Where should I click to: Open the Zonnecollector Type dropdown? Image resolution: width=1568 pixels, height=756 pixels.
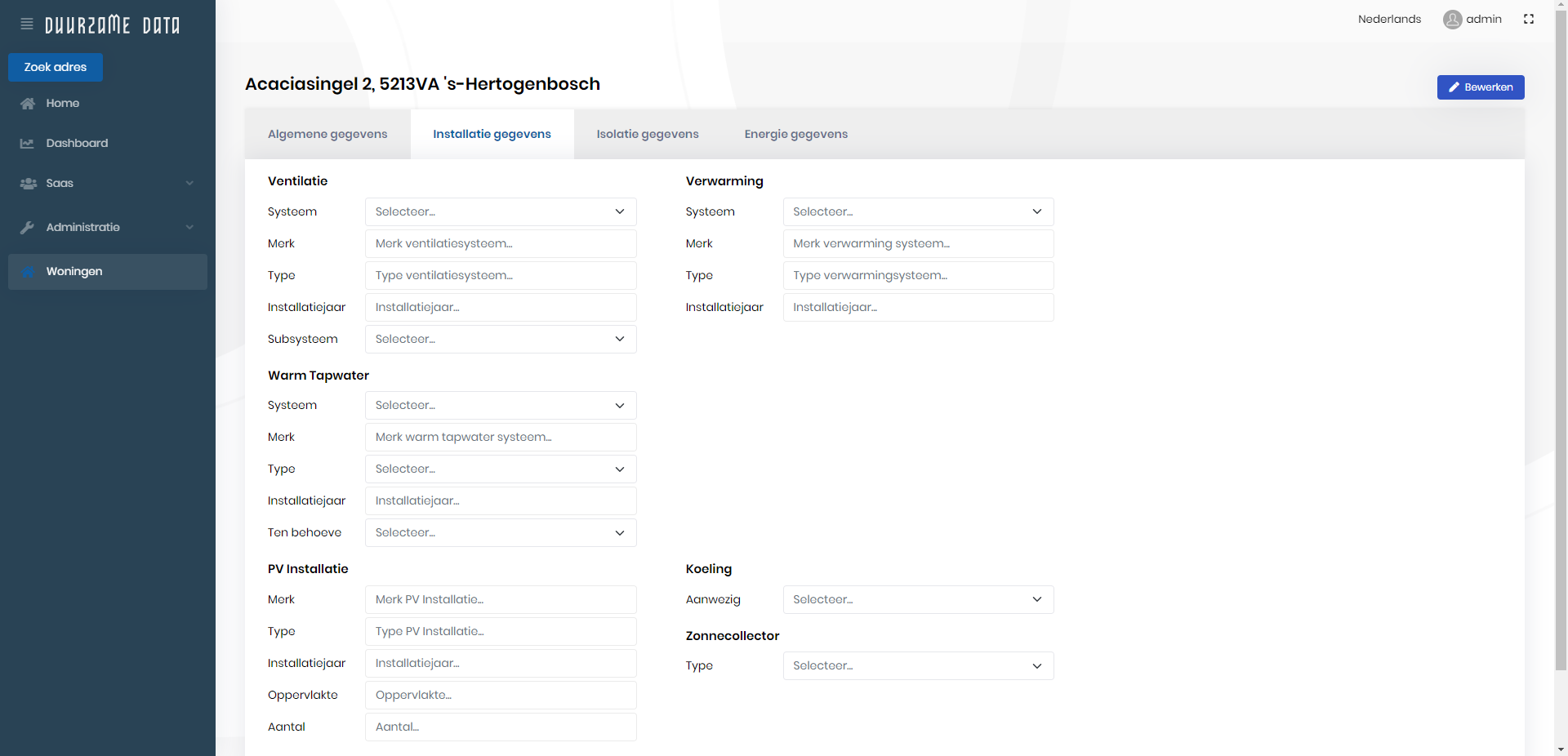pos(918,666)
